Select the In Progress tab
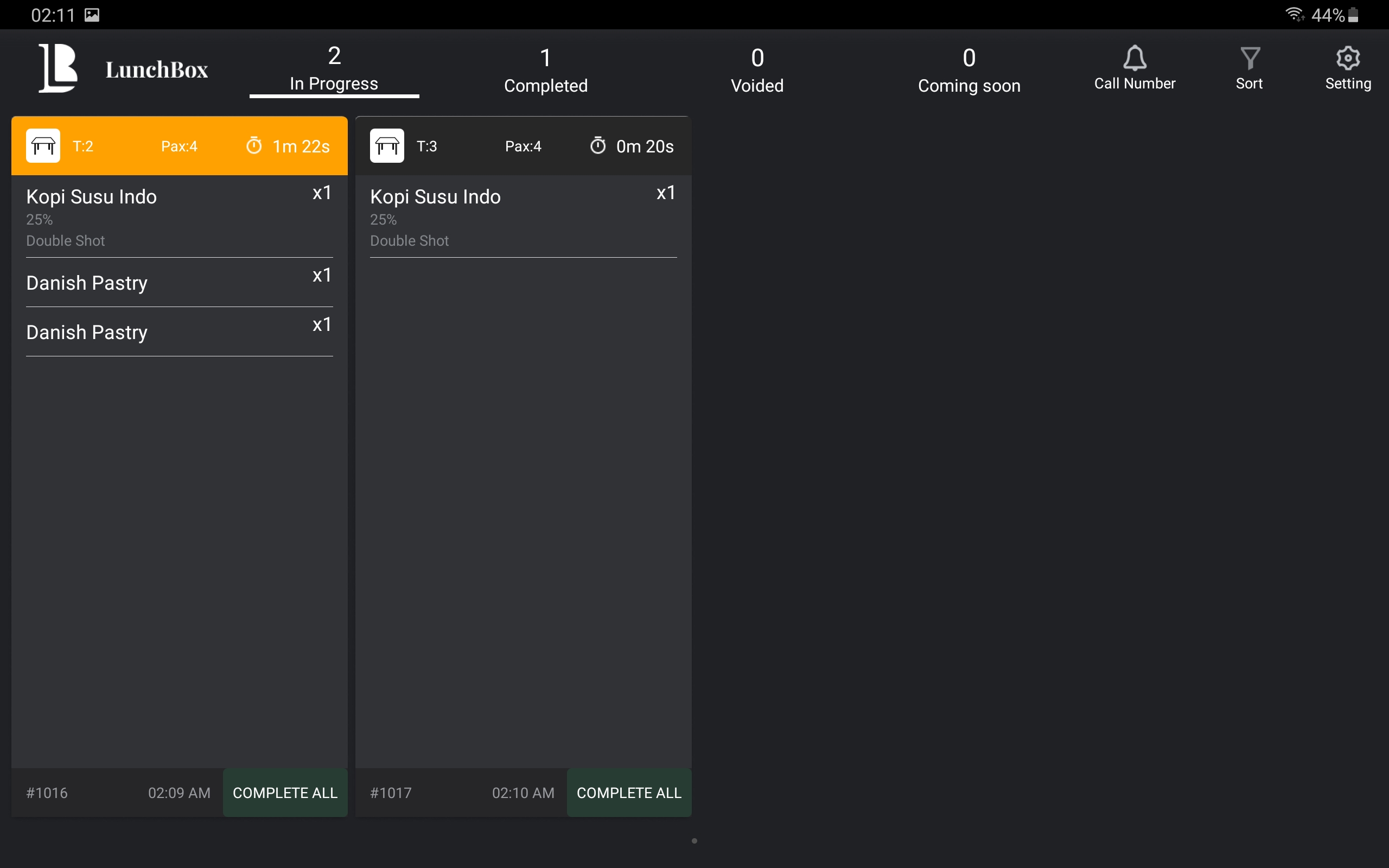1389x868 pixels. (x=334, y=69)
